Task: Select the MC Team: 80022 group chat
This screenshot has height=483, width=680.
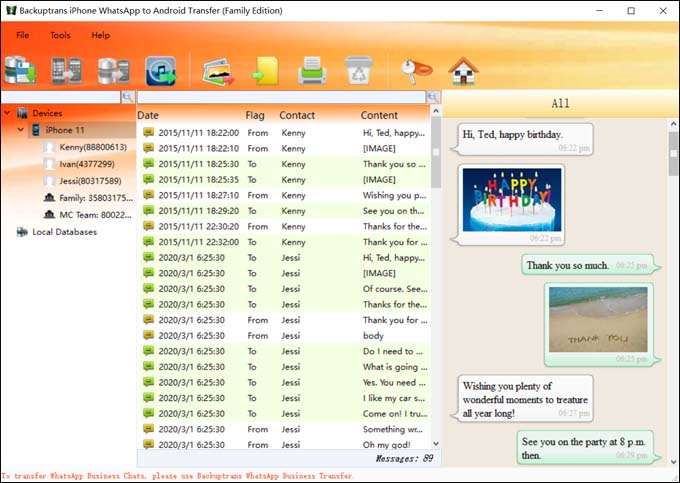Action: coord(95,215)
